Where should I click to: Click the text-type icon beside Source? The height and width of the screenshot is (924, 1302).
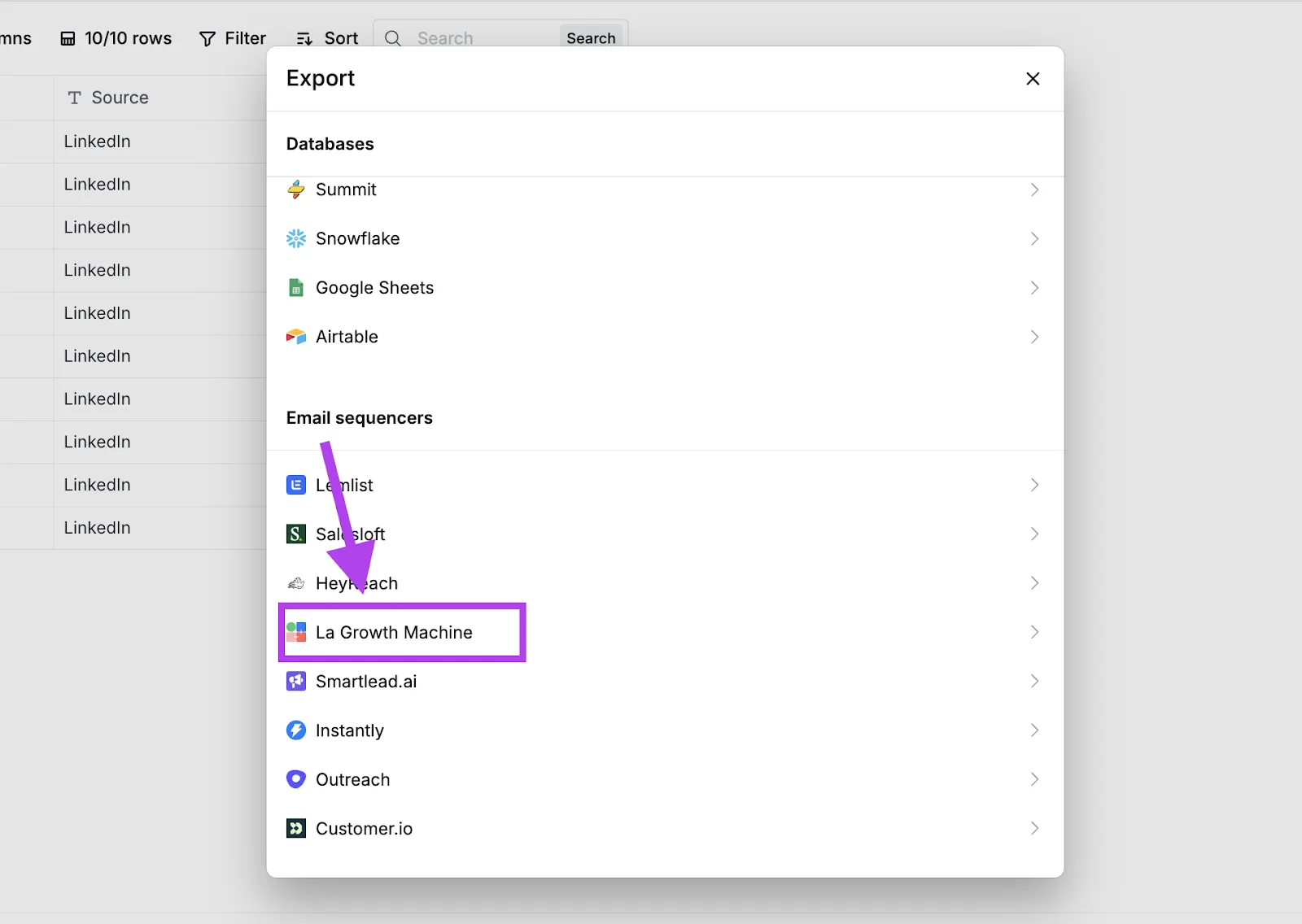click(75, 98)
